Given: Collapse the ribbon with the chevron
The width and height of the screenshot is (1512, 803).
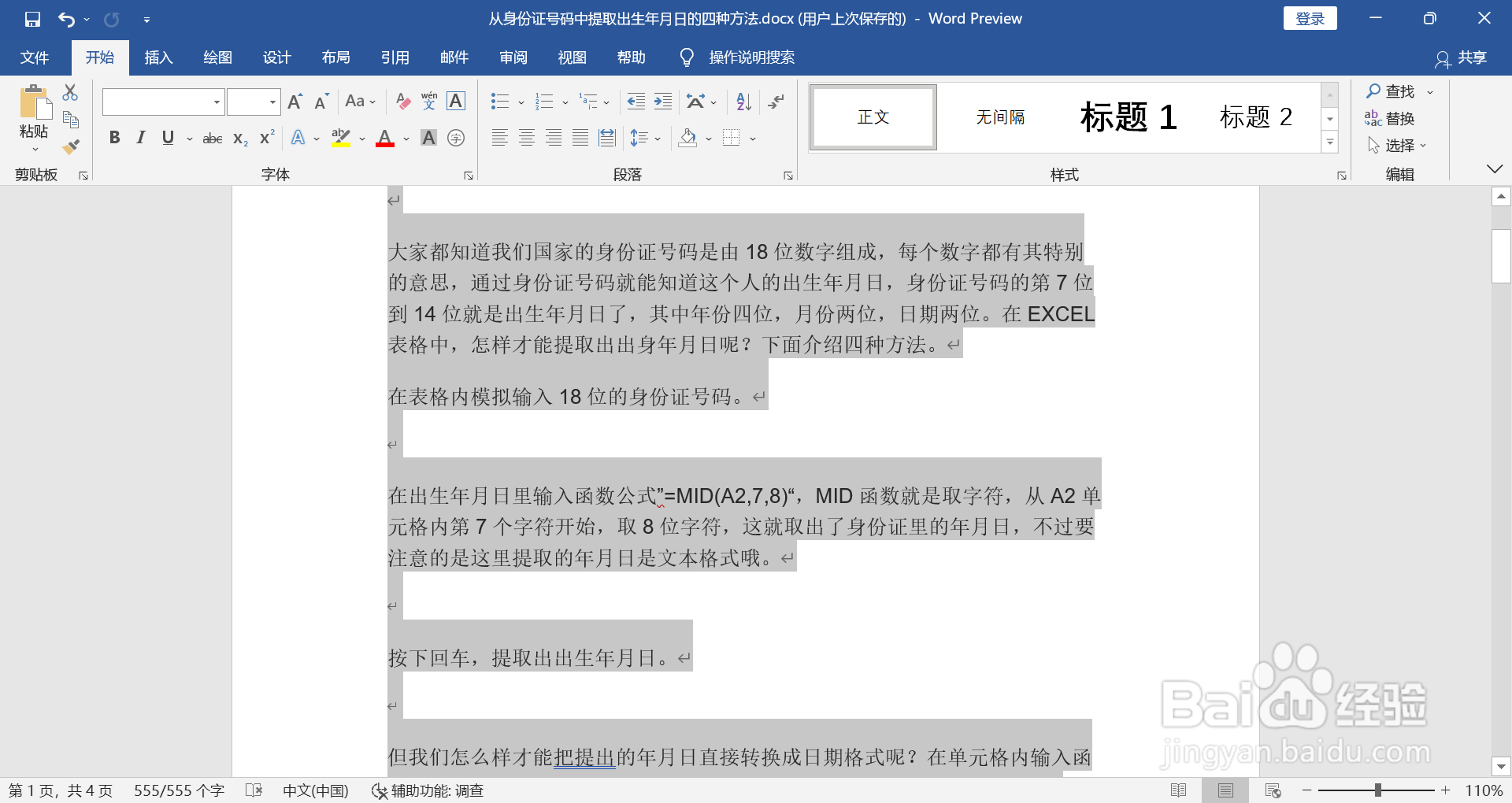Looking at the screenshot, I should coord(1495,169).
